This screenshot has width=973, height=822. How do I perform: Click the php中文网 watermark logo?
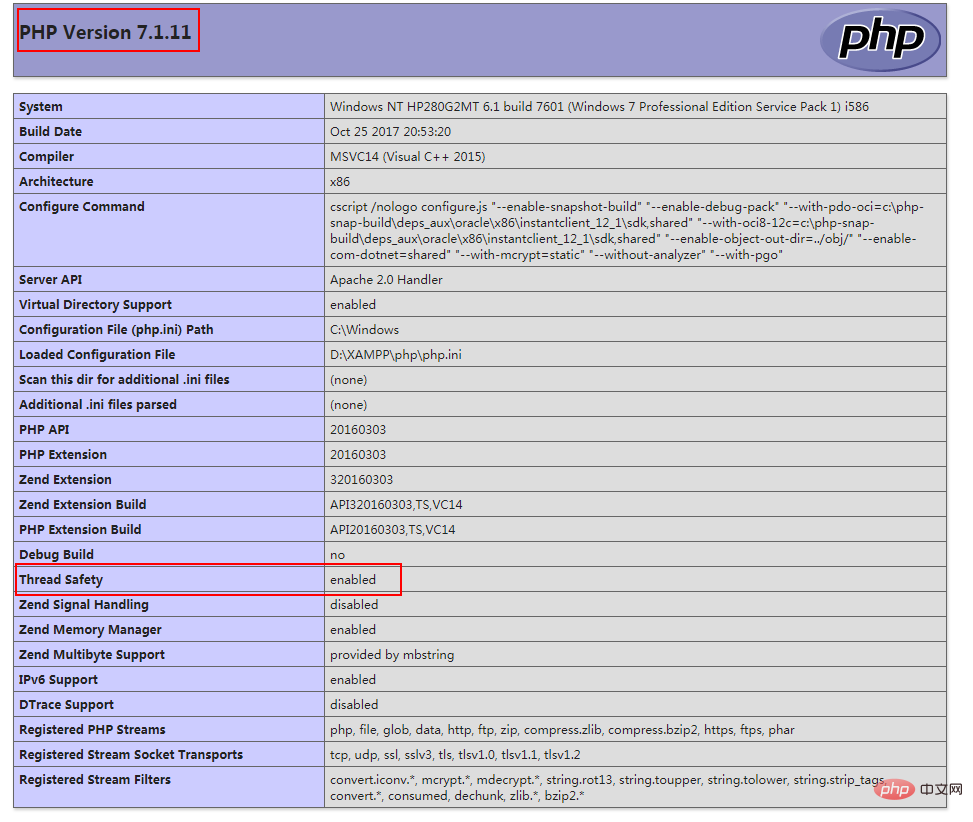917,788
